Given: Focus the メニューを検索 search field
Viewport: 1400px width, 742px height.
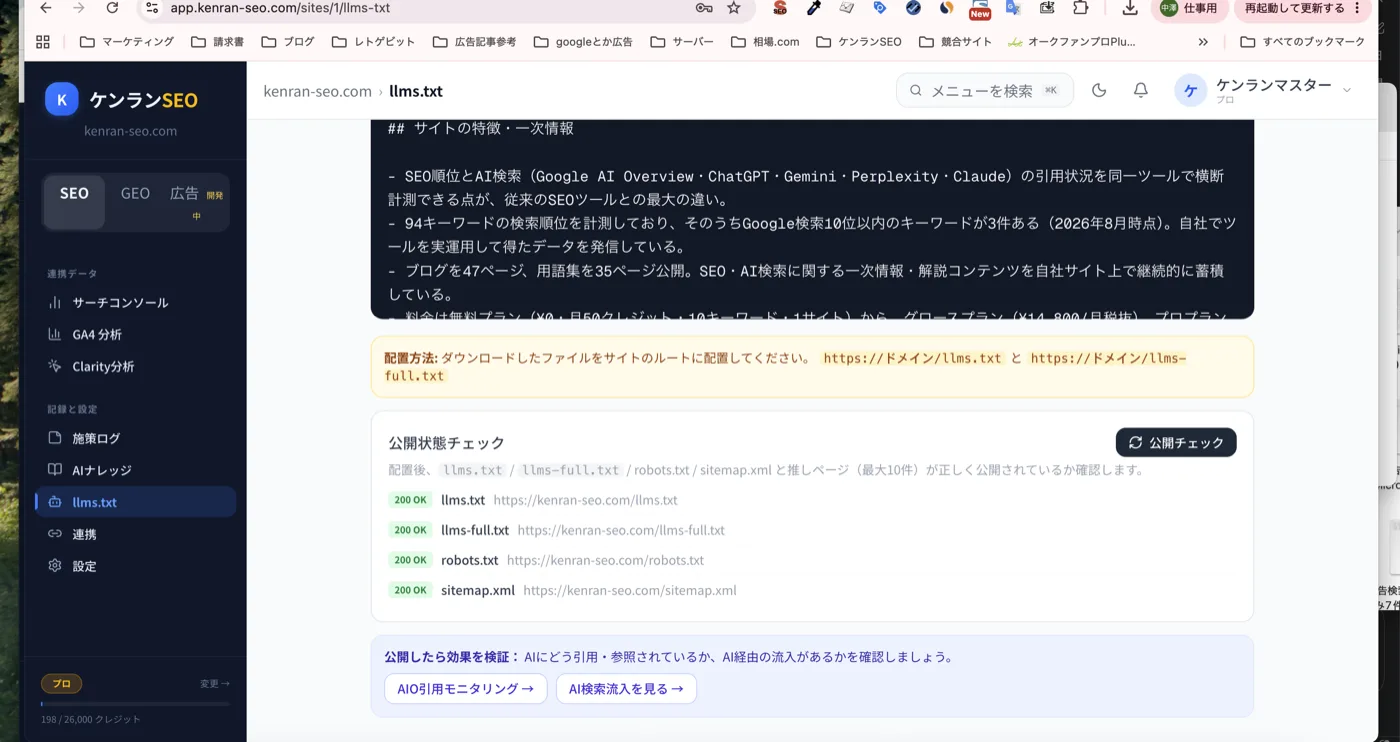Looking at the screenshot, I should [x=985, y=90].
